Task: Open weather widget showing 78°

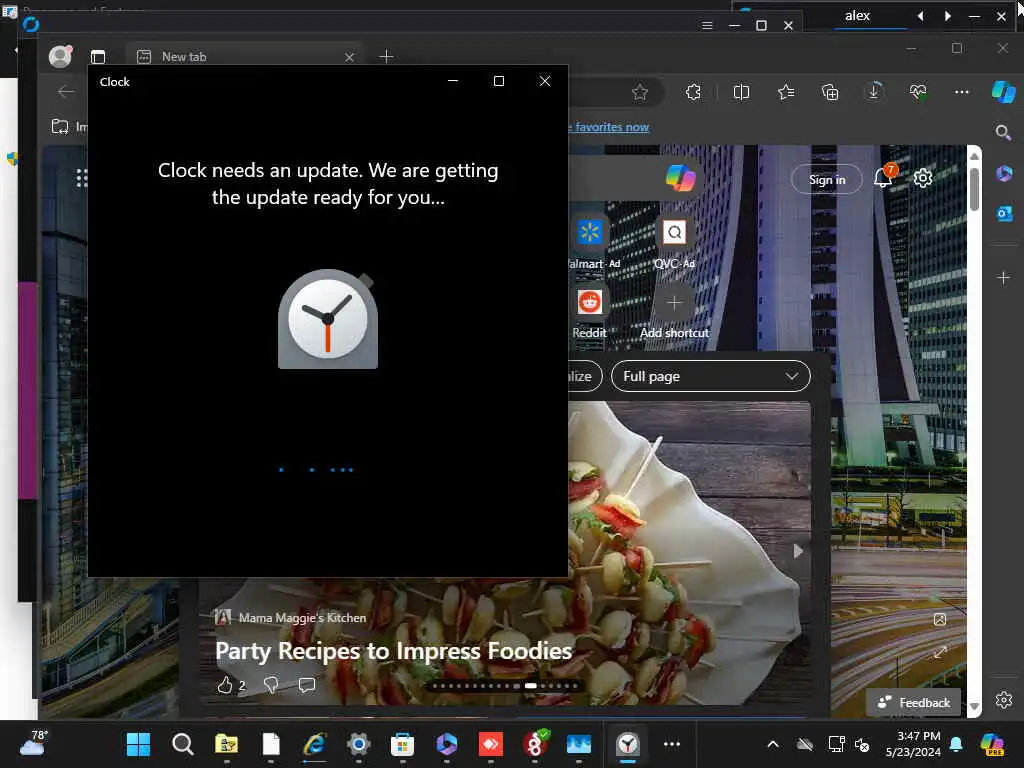Action: click(33, 743)
